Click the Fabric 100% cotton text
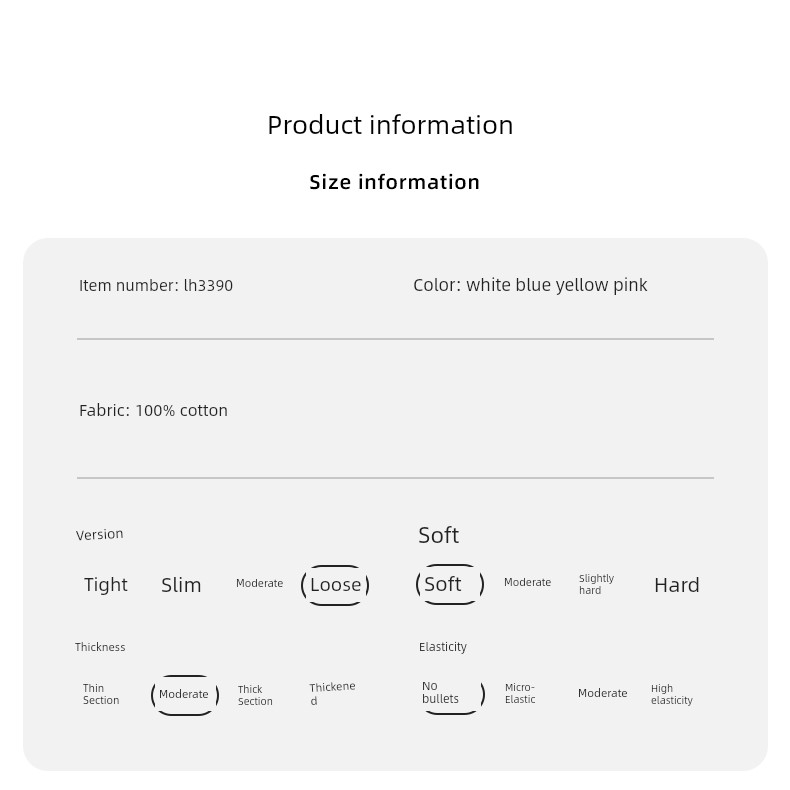790x790 pixels. (153, 411)
